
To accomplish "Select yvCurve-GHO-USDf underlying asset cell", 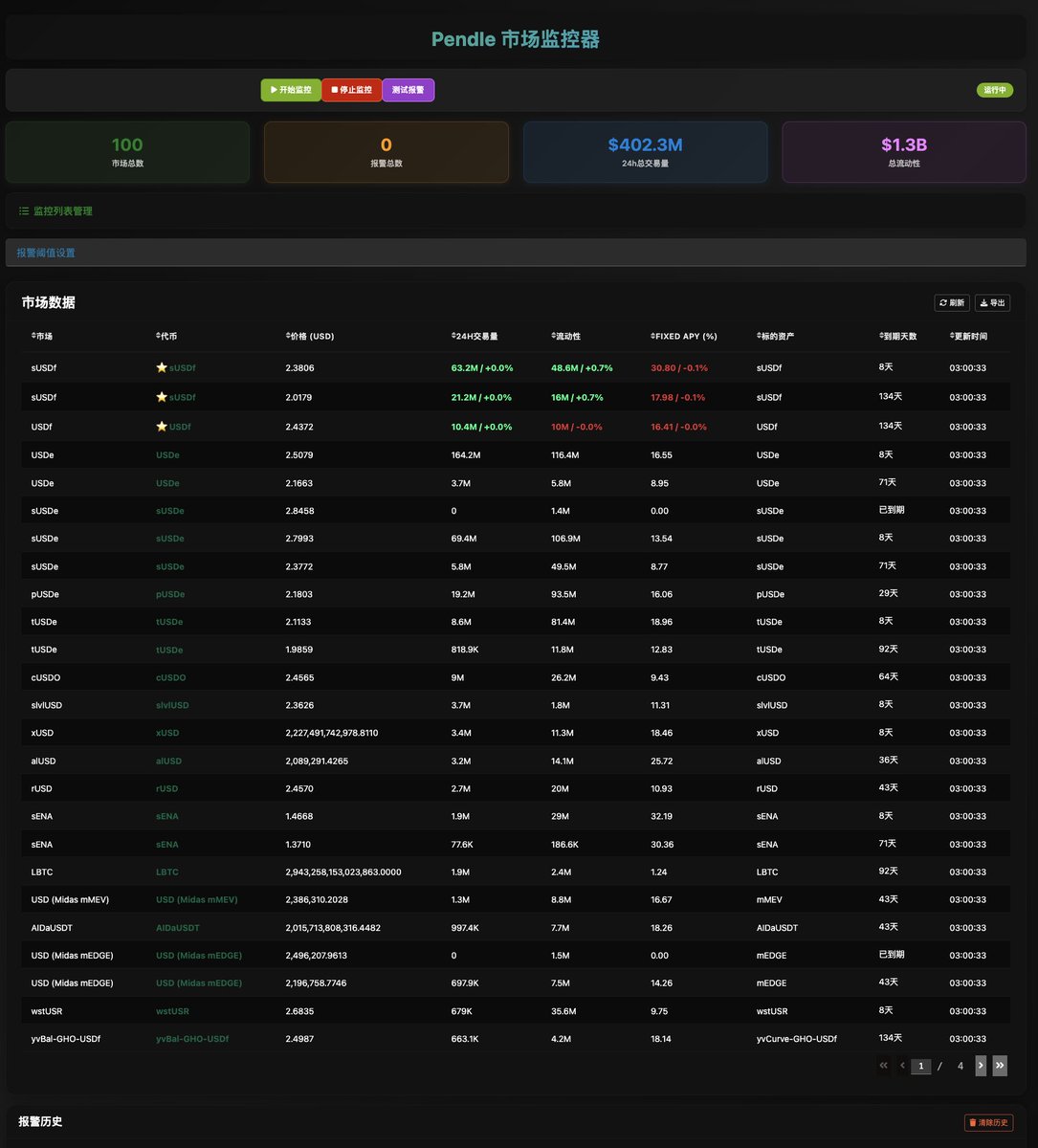I will click(x=796, y=1039).
